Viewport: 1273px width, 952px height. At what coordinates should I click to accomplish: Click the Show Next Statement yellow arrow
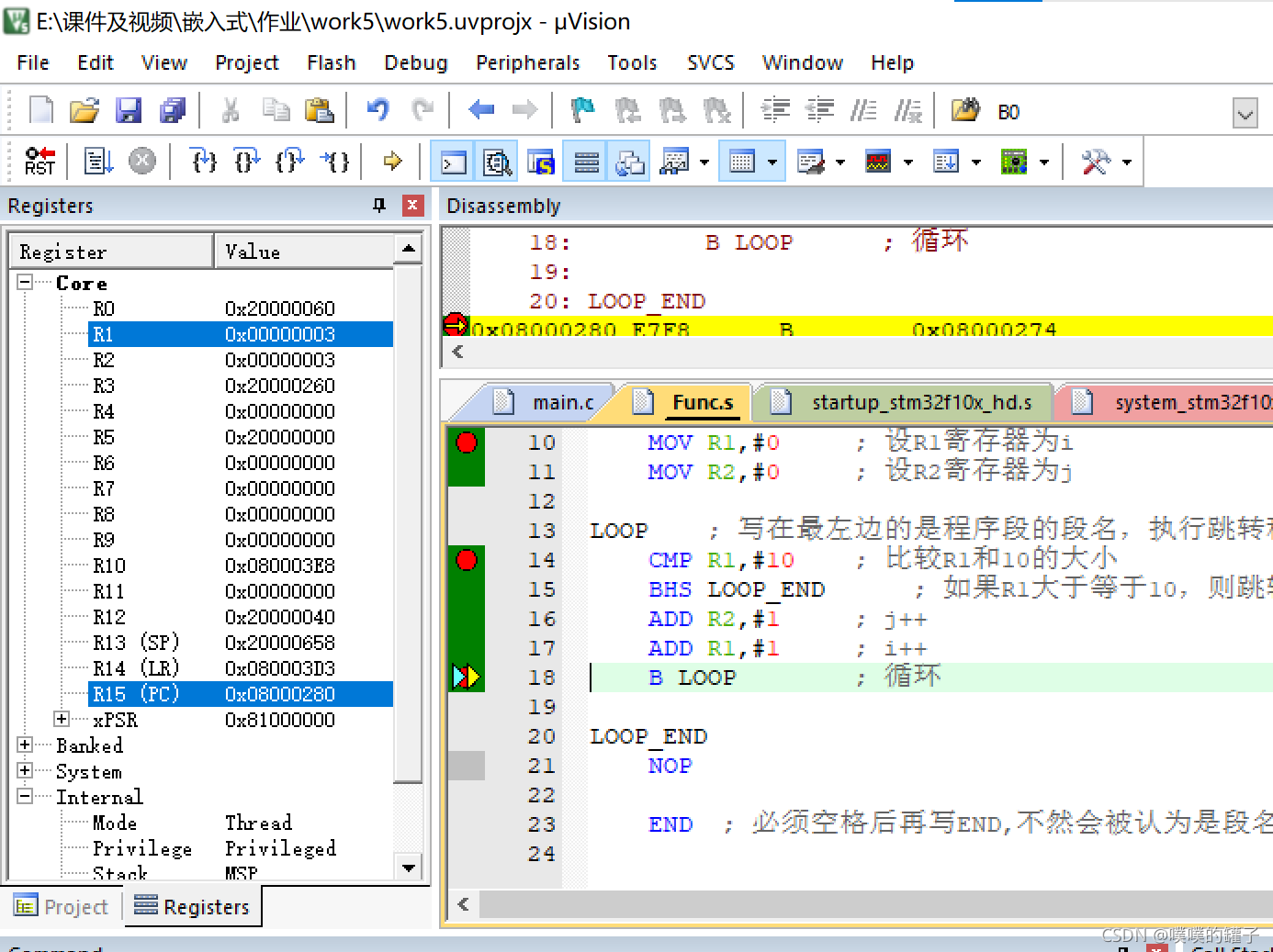click(x=393, y=162)
